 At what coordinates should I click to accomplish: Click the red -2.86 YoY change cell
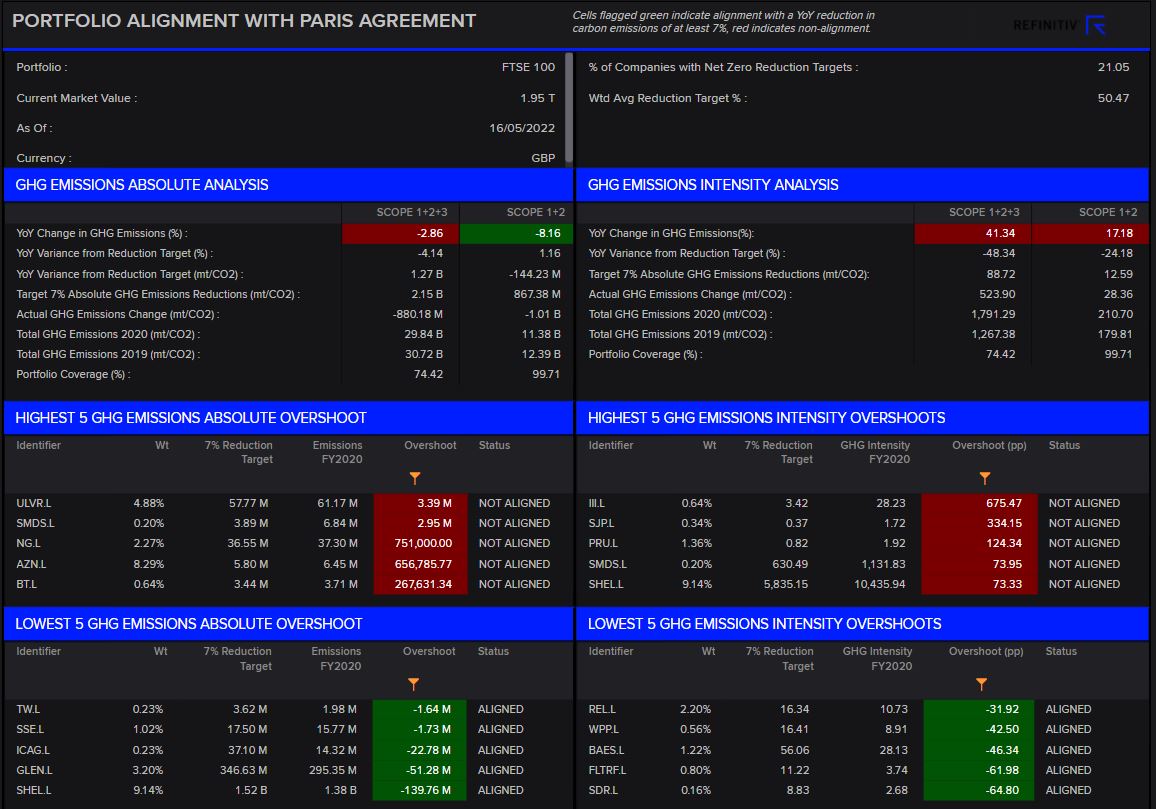[x=400, y=233]
